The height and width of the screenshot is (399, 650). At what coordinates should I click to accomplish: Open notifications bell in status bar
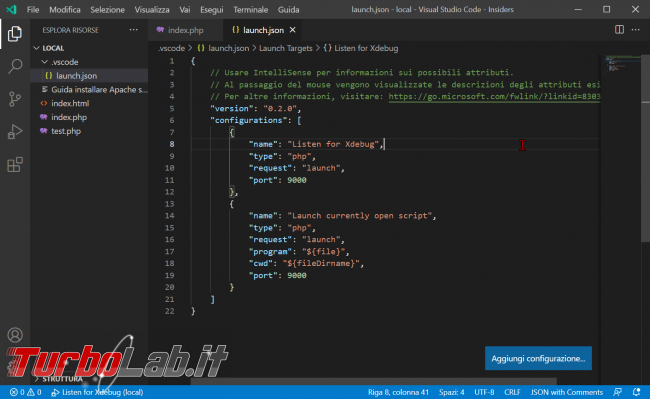pyautogui.click(x=636, y=392)
